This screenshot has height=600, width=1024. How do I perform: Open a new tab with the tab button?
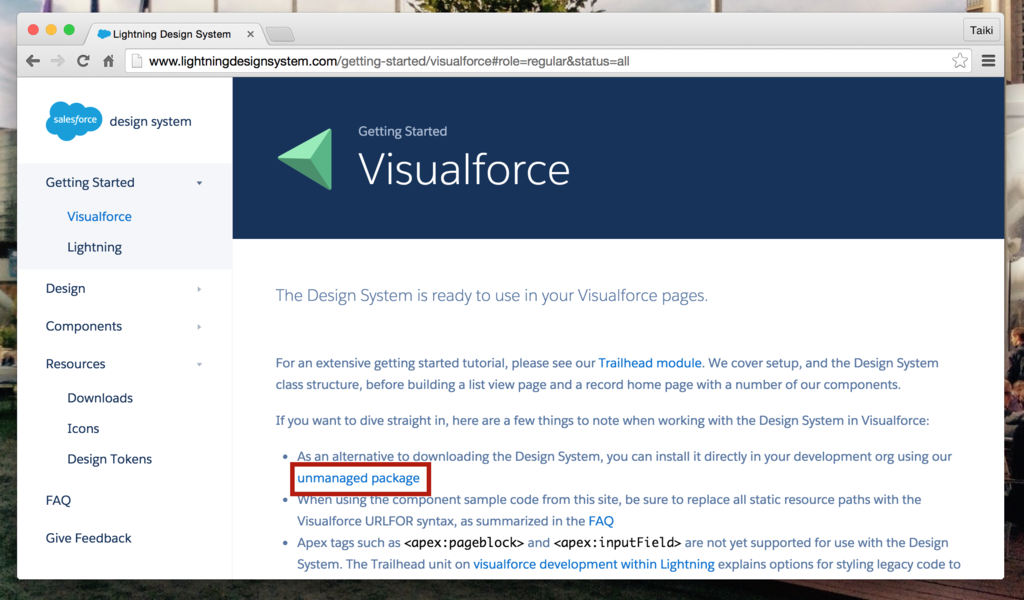[x=280, y=34]
